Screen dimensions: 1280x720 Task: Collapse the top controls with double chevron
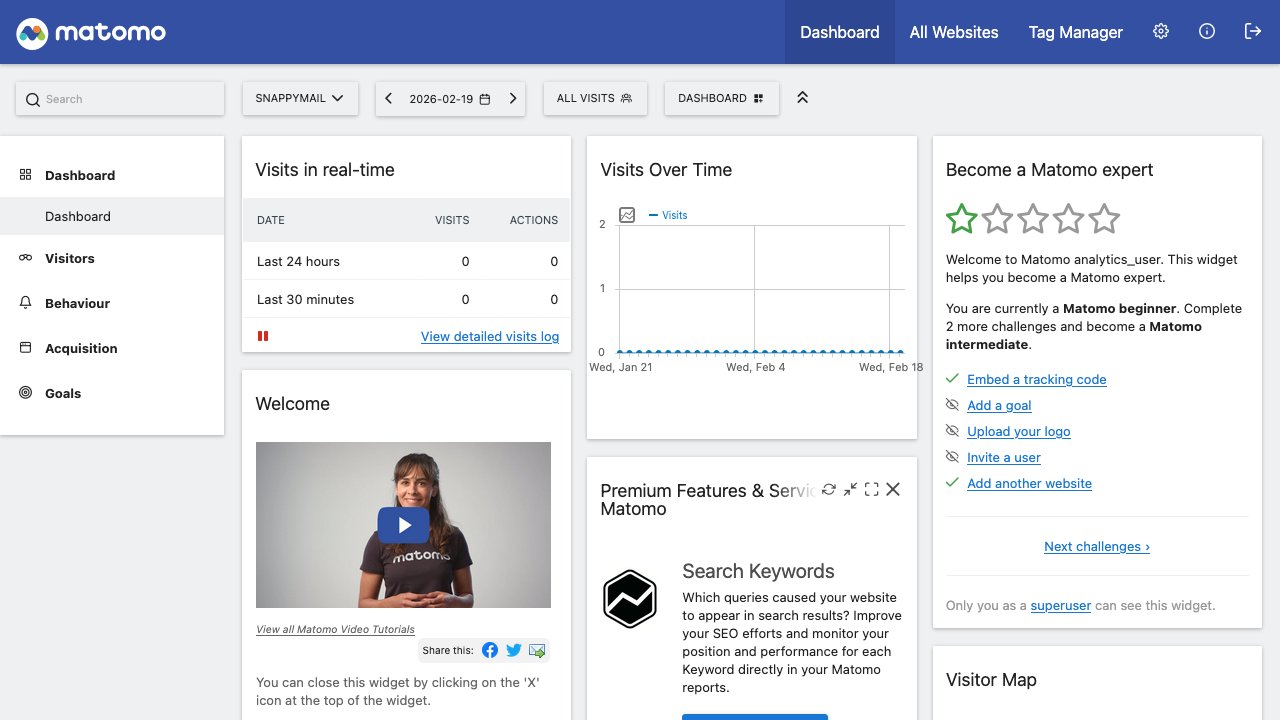[x=802, y=98]
